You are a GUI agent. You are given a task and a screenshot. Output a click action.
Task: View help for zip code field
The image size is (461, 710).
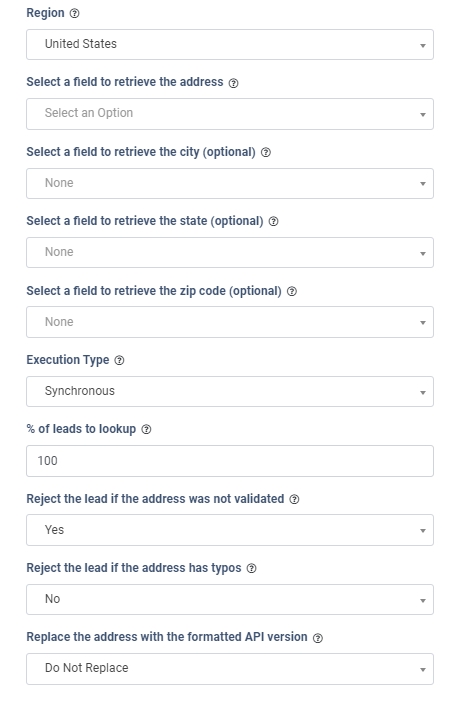point(292,291)
